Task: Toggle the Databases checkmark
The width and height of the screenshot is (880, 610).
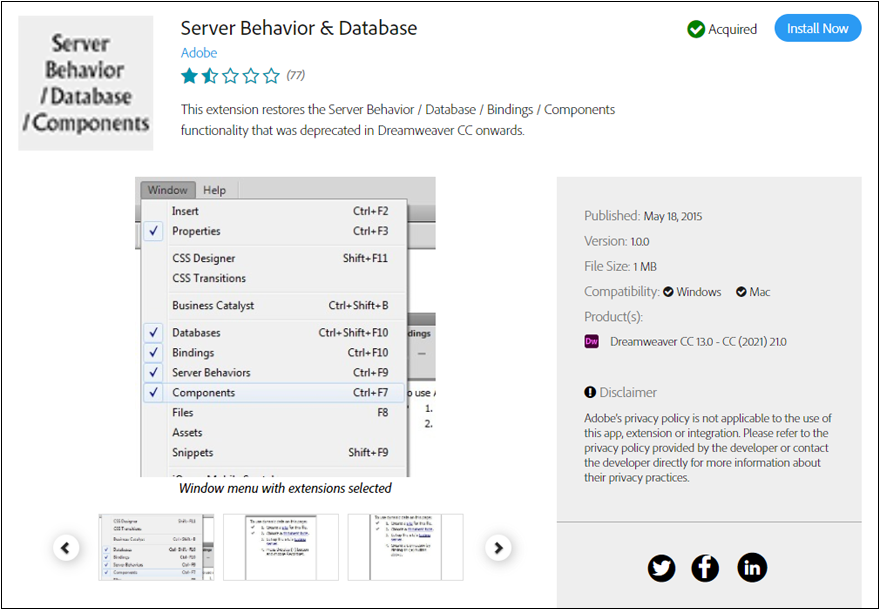Action: pyautogui.click(x=153, y=332)
